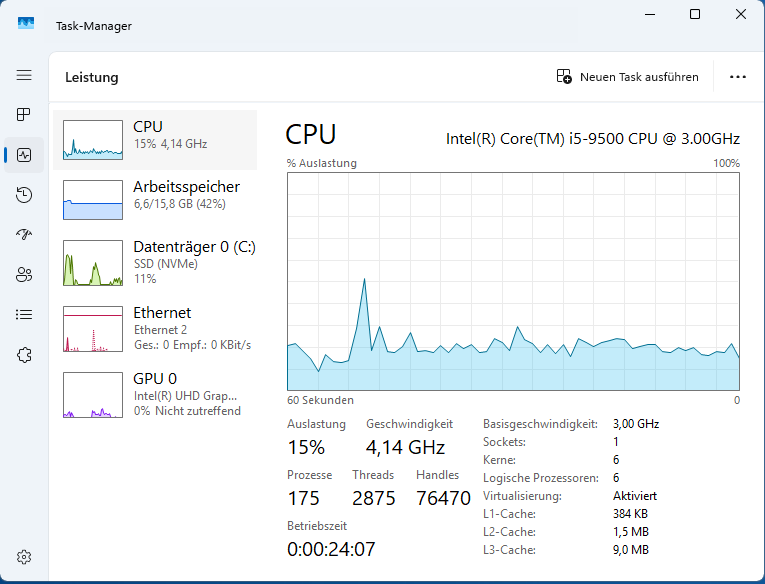The height and width of the screenshot is (584, 765).
Task: Click the L3-Cache value 9,0 MB
Action: 631,550
